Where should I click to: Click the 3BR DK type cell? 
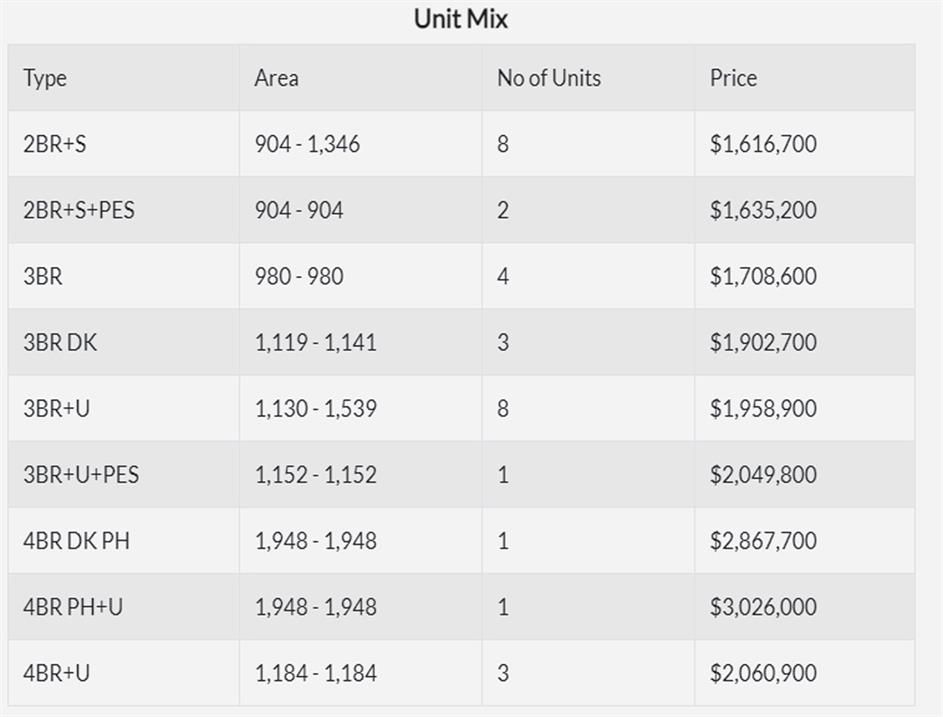(x=60, y=342)
